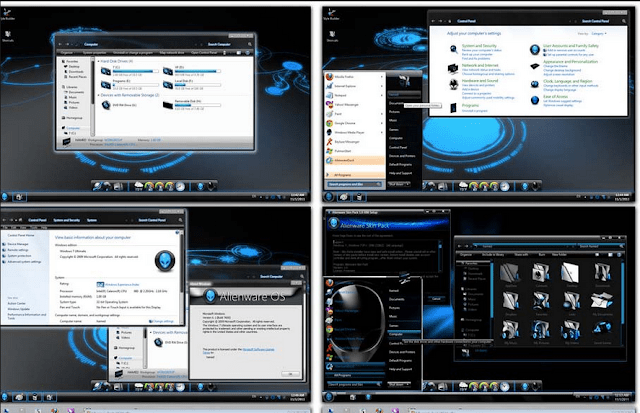Select Downloads in the white Computer window sidebar

pos(76,71)
